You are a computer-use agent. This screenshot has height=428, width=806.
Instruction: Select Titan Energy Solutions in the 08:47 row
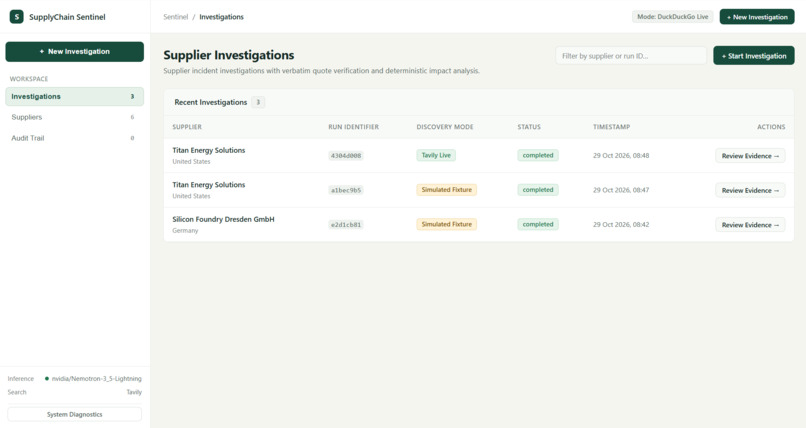209,184
